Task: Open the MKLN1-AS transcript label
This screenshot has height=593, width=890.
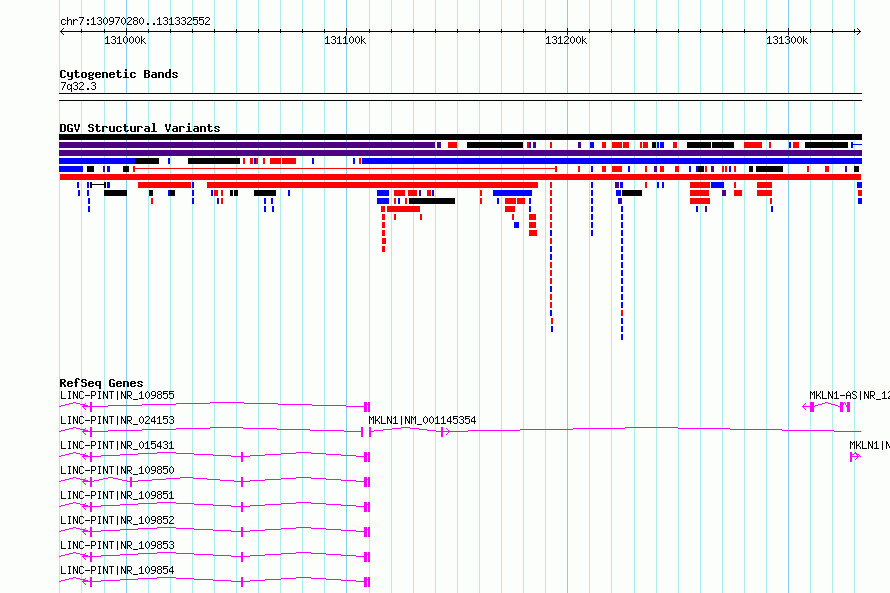Action: tap(849, 395)
